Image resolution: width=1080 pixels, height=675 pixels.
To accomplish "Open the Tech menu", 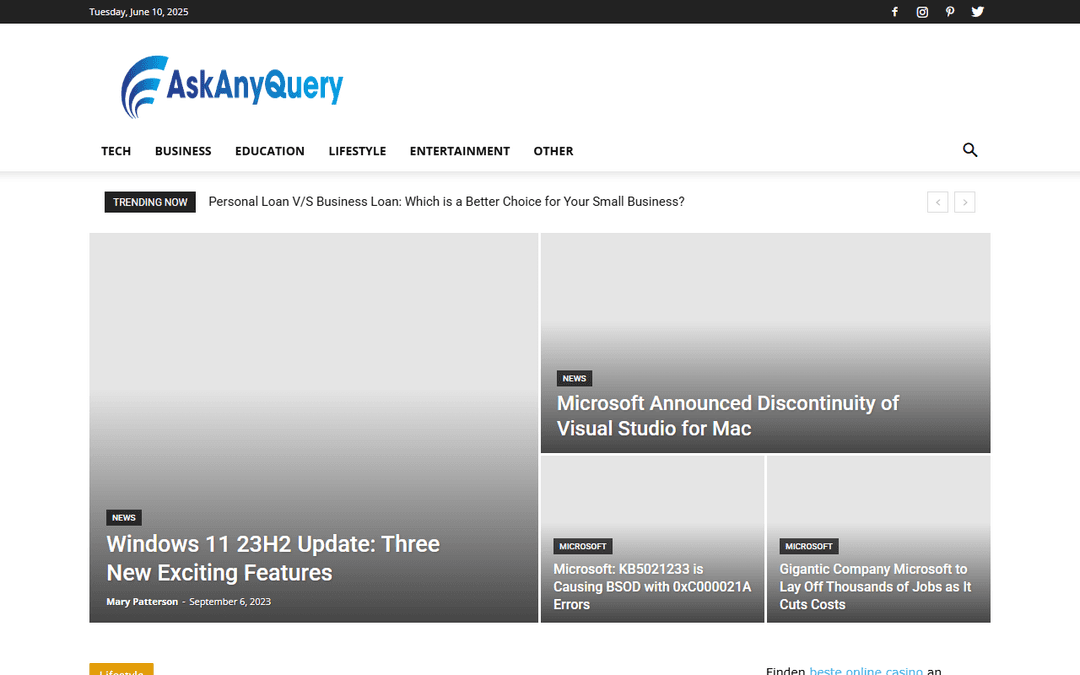I will click(116, 151).
